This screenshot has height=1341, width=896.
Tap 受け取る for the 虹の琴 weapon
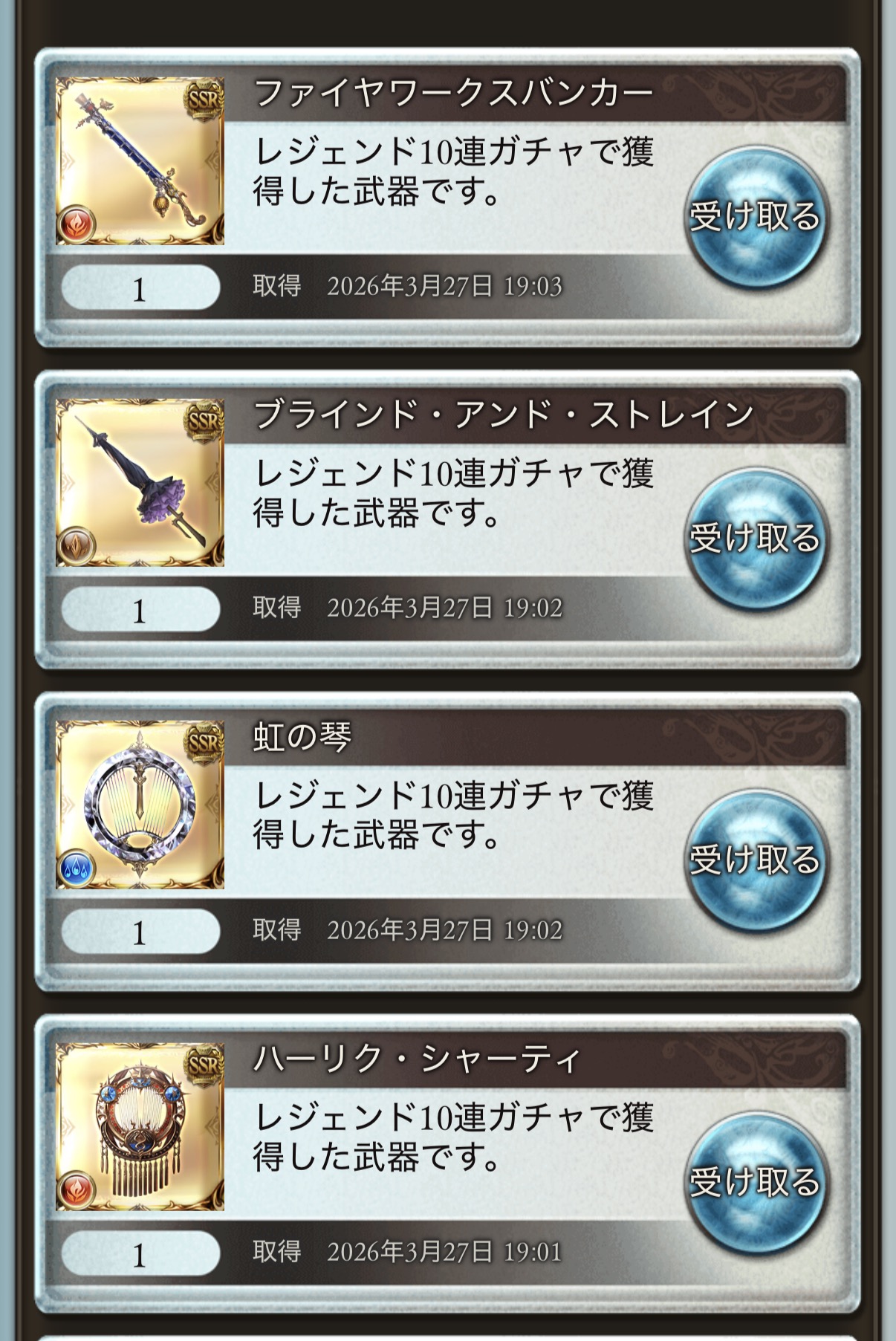(755, 860)
